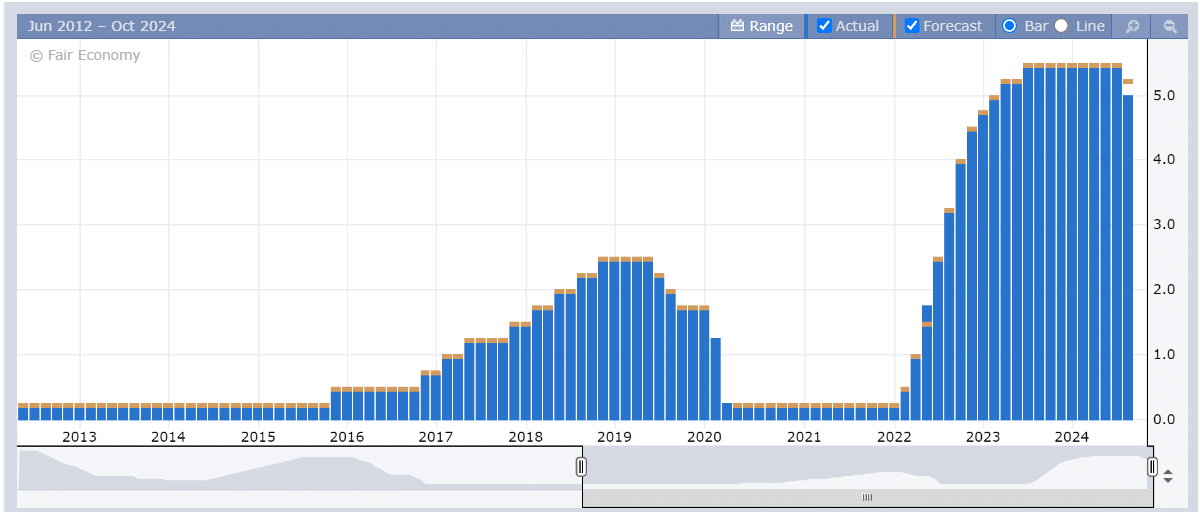Uncheck the Forecast series checkbox
The image size is (1200, 514).
tap(912, 26)
